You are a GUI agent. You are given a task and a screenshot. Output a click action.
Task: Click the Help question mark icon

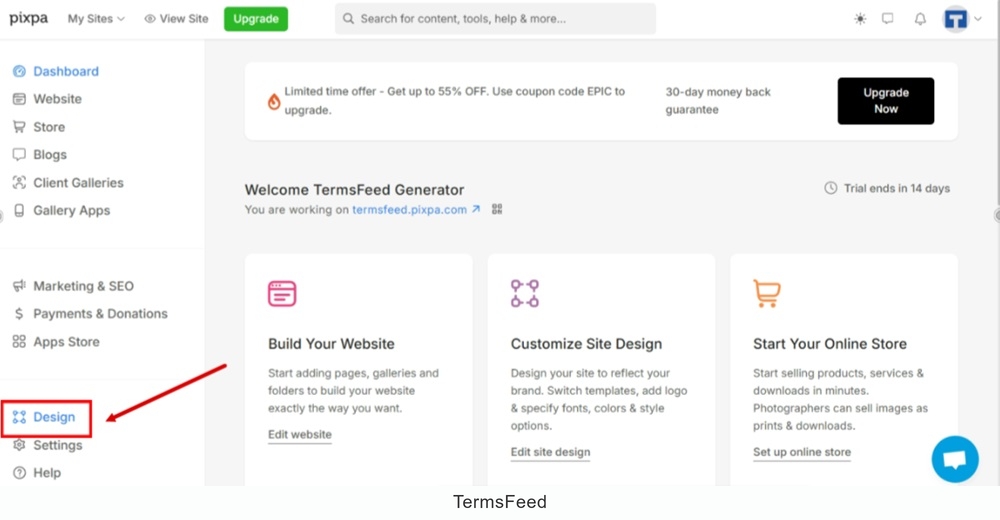tap(19, 473)
